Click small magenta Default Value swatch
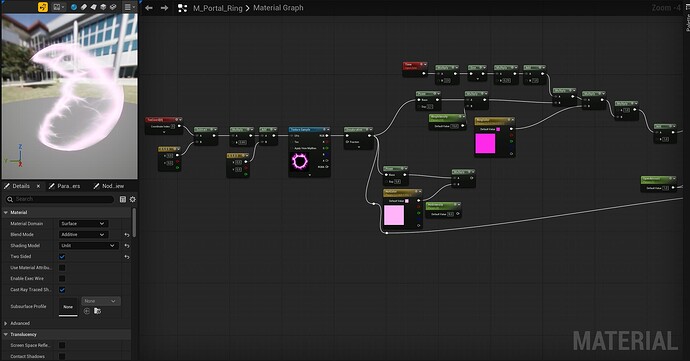Screen dimensions: 690x361 (x=498, y=129)
